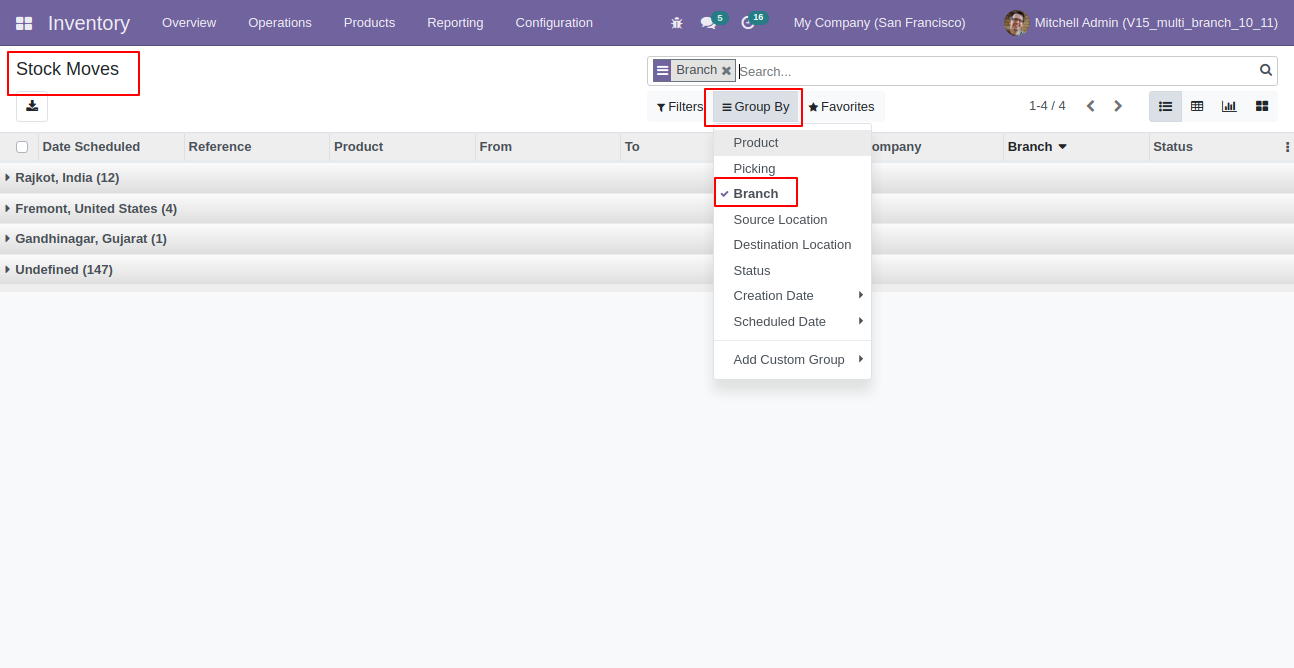This screenshot has height=668, width=1294.
Task: Open My Company (San Francisco) switcher
Action: [880, 23]
